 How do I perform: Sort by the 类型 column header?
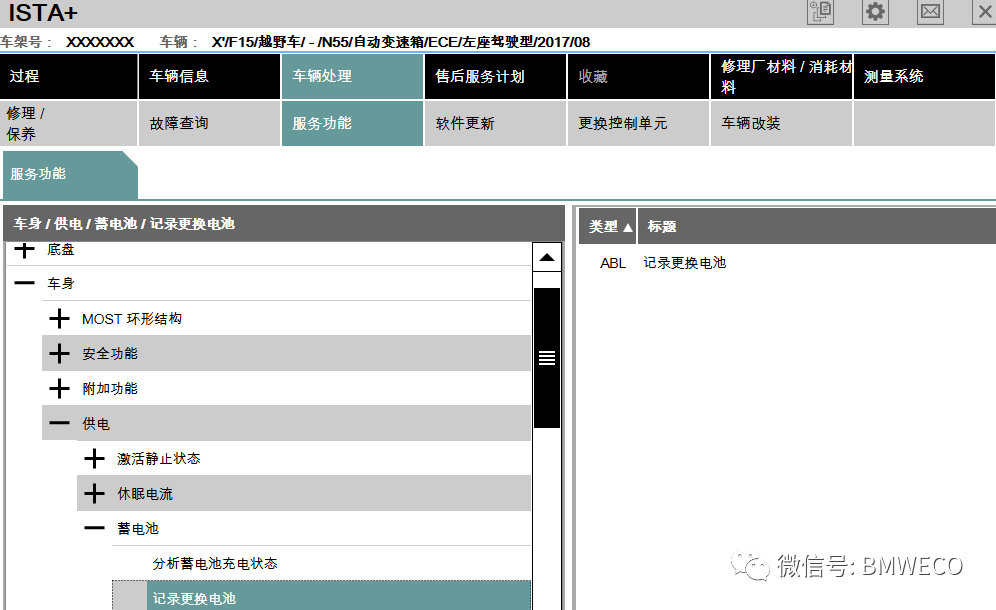607,226
